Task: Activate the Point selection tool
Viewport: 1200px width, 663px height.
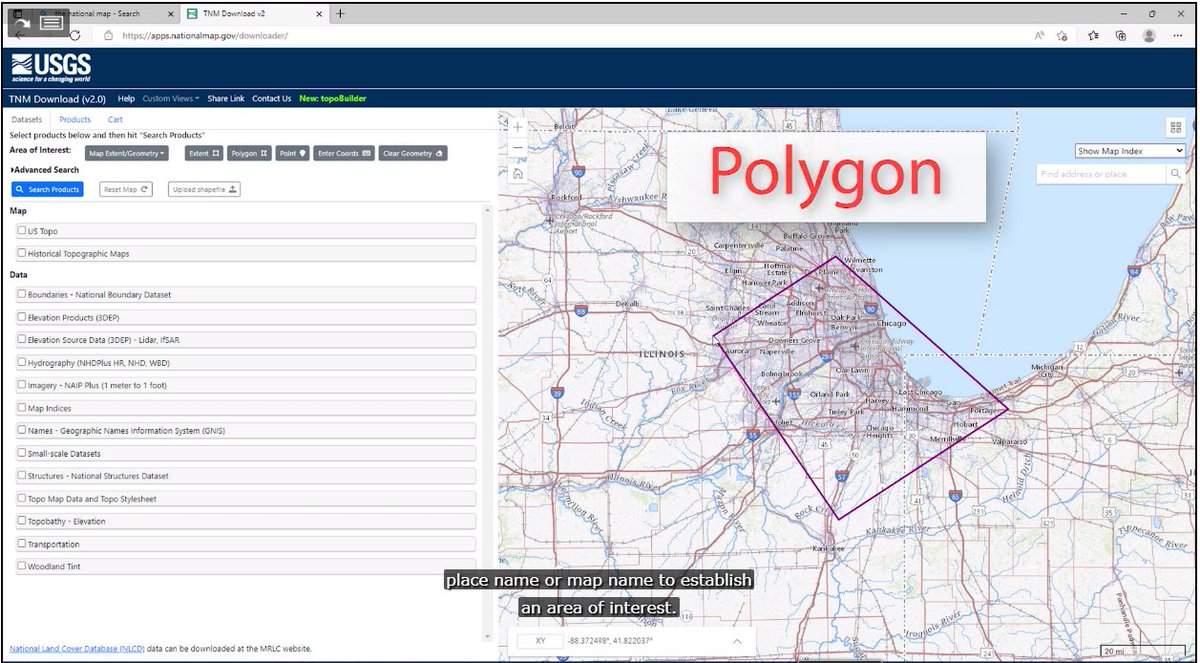Action: coord(292,153)
